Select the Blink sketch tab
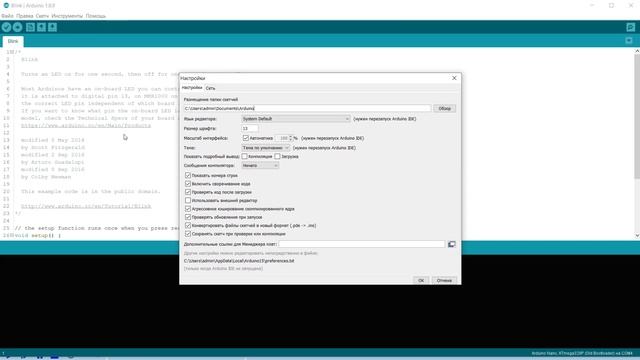The image size is (640, 360). pos(13,41)
